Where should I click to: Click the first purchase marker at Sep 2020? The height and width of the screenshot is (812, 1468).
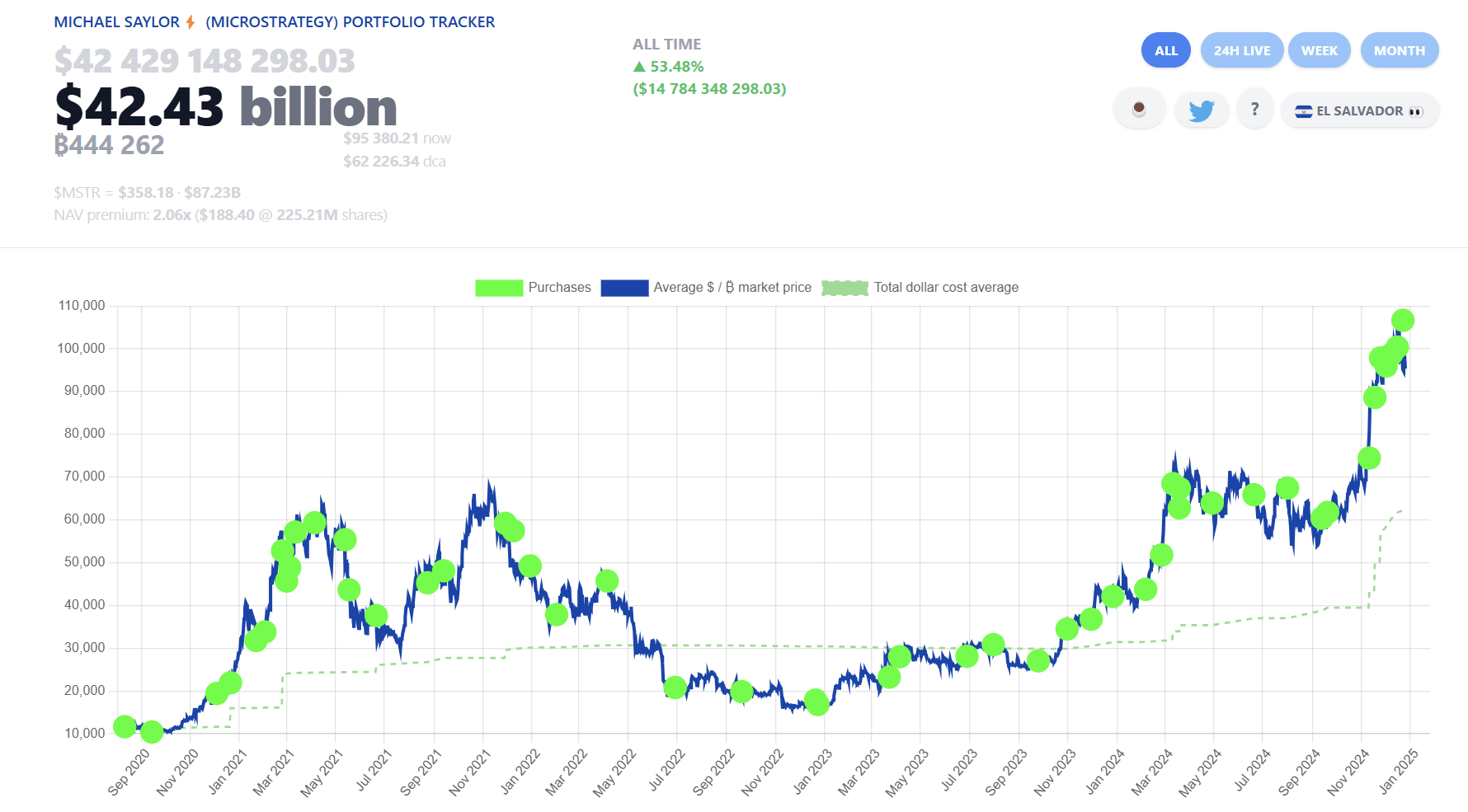(x=125, y=726)
